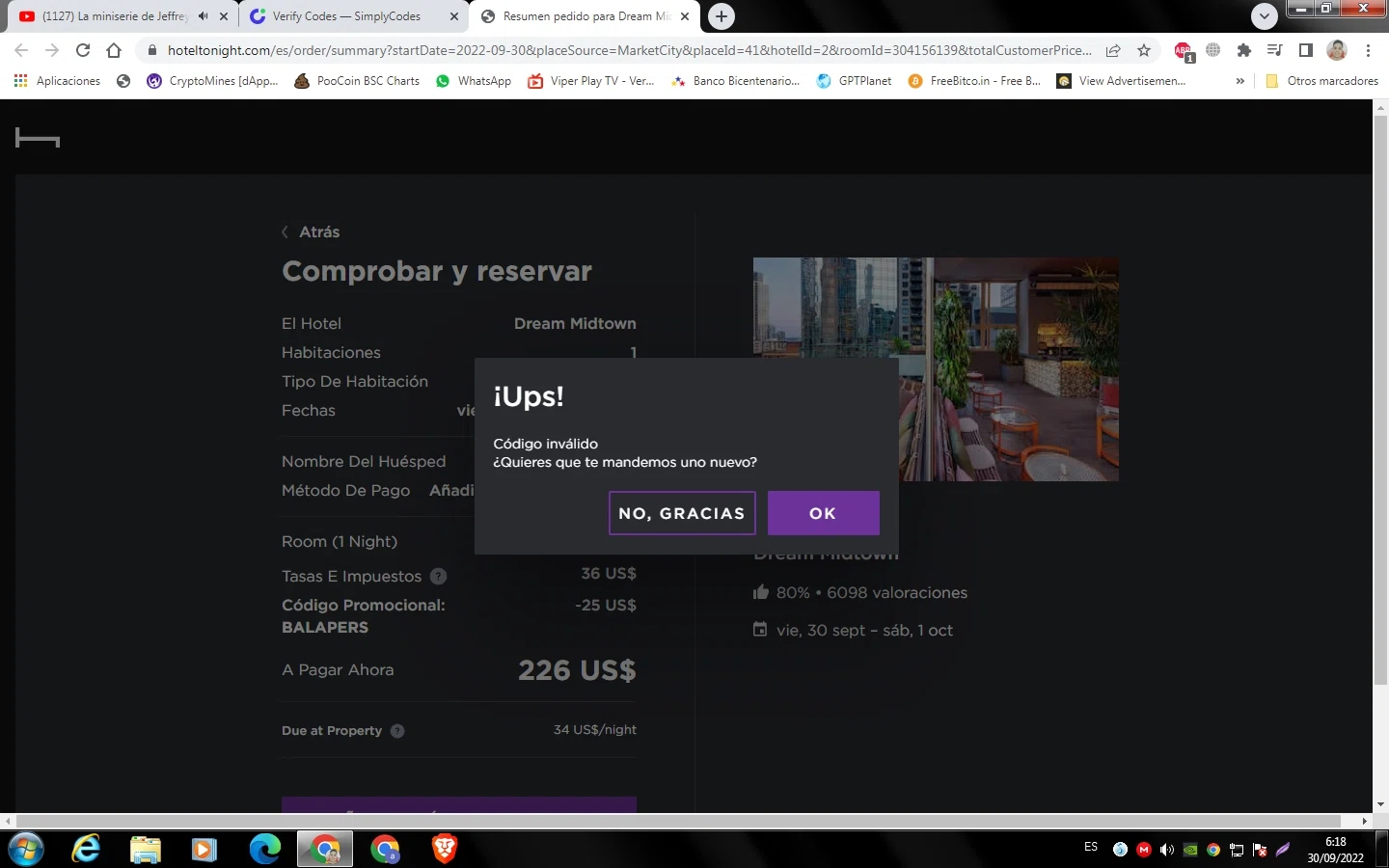Open File Explorer from the taskbar
Screen dimensions: 1389x868
click(146, 849)
